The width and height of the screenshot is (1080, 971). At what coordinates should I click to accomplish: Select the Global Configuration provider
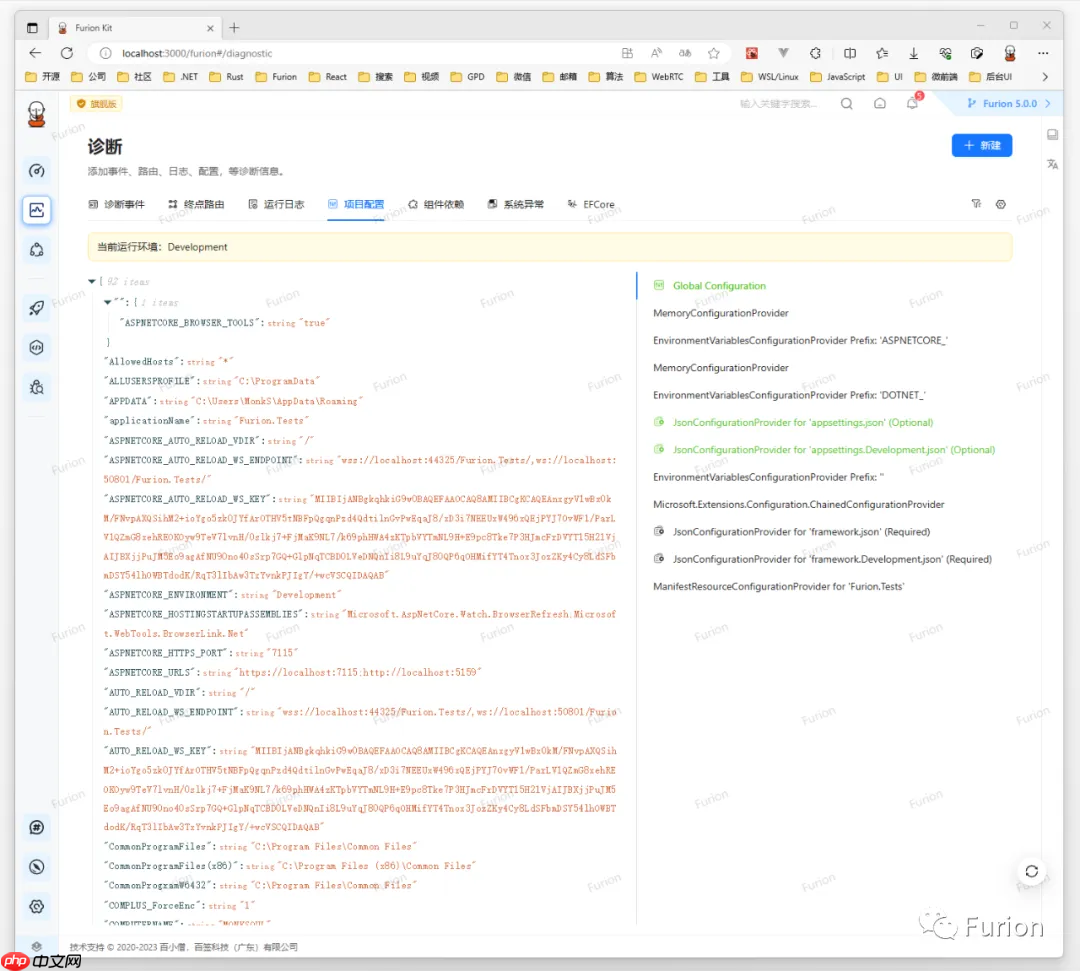coord(718,286)
